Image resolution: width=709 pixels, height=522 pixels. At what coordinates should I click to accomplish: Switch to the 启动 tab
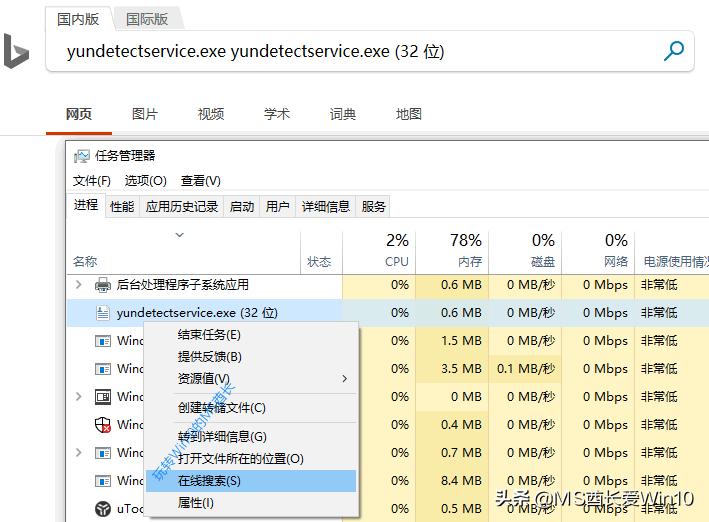click(242, 207)
